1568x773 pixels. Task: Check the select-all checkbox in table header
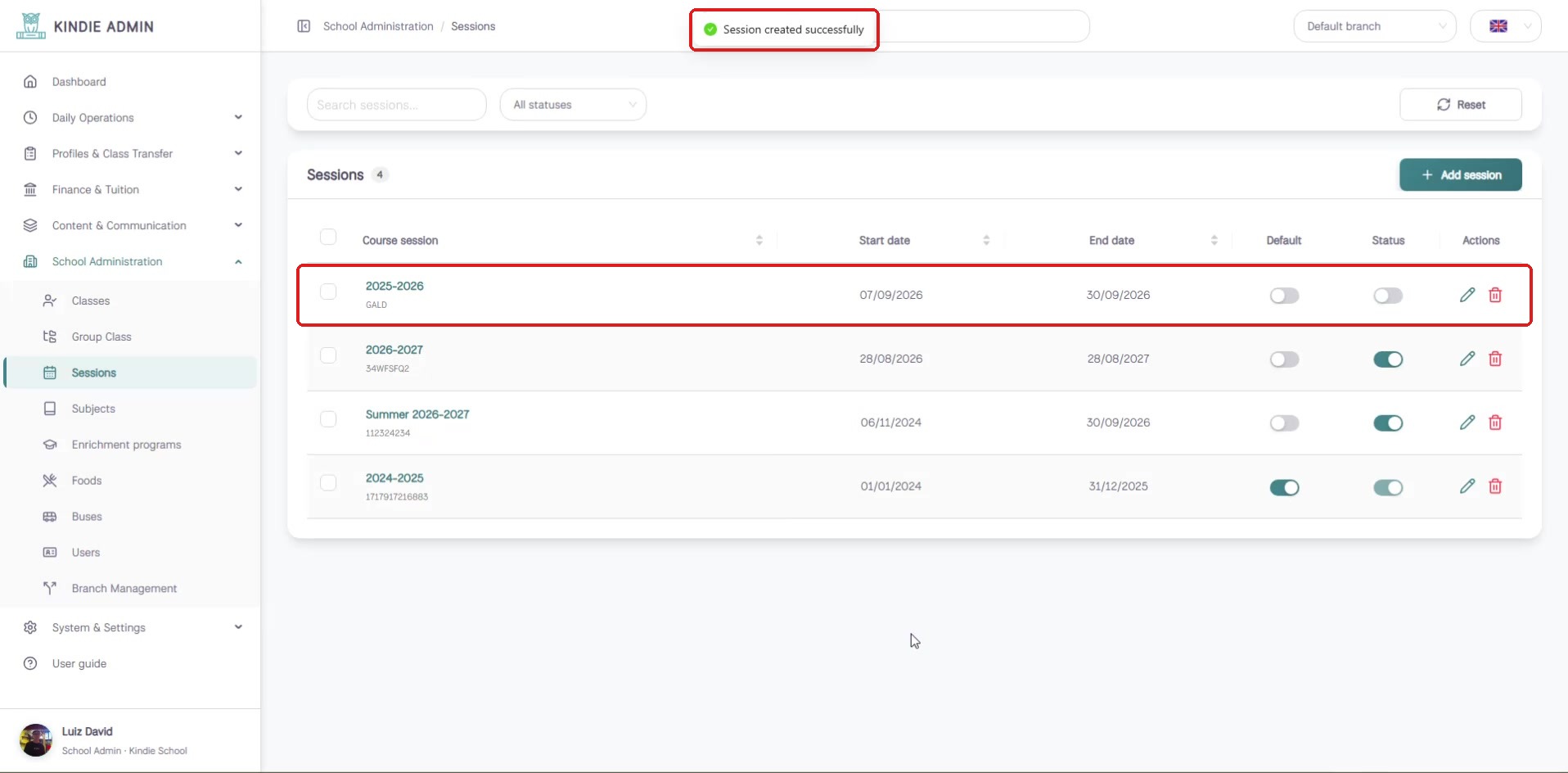tap(328, 237)
